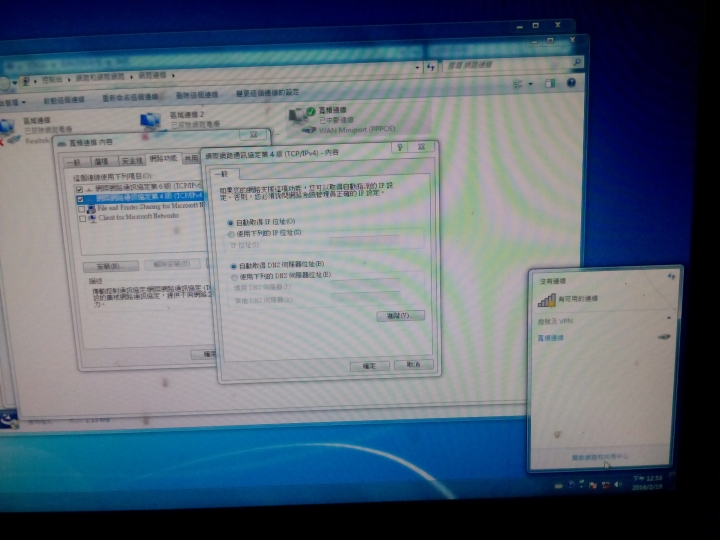Screen dimensions: 720x540
Task: Open the address bar history dropdown arrow
Action: click(x=417, y=68)
